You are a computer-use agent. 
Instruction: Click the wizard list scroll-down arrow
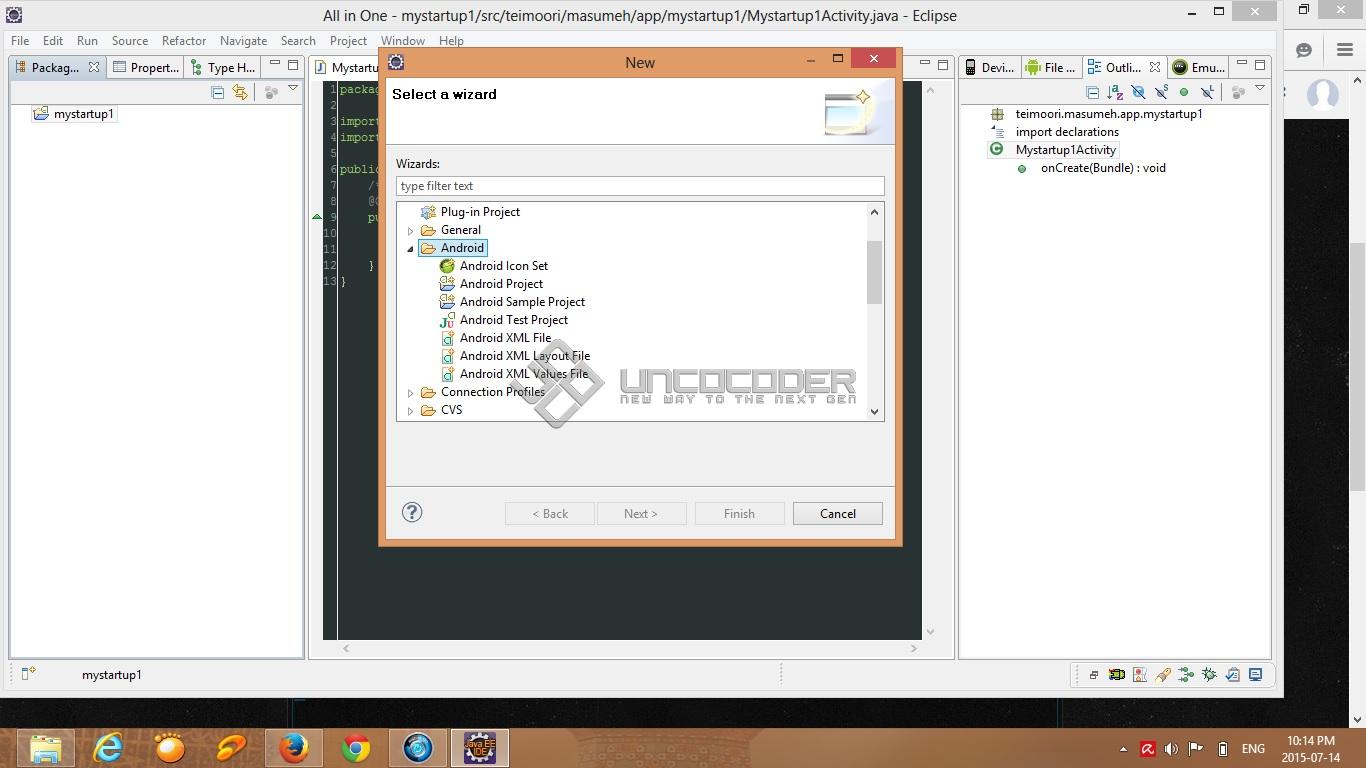point(875,411)
